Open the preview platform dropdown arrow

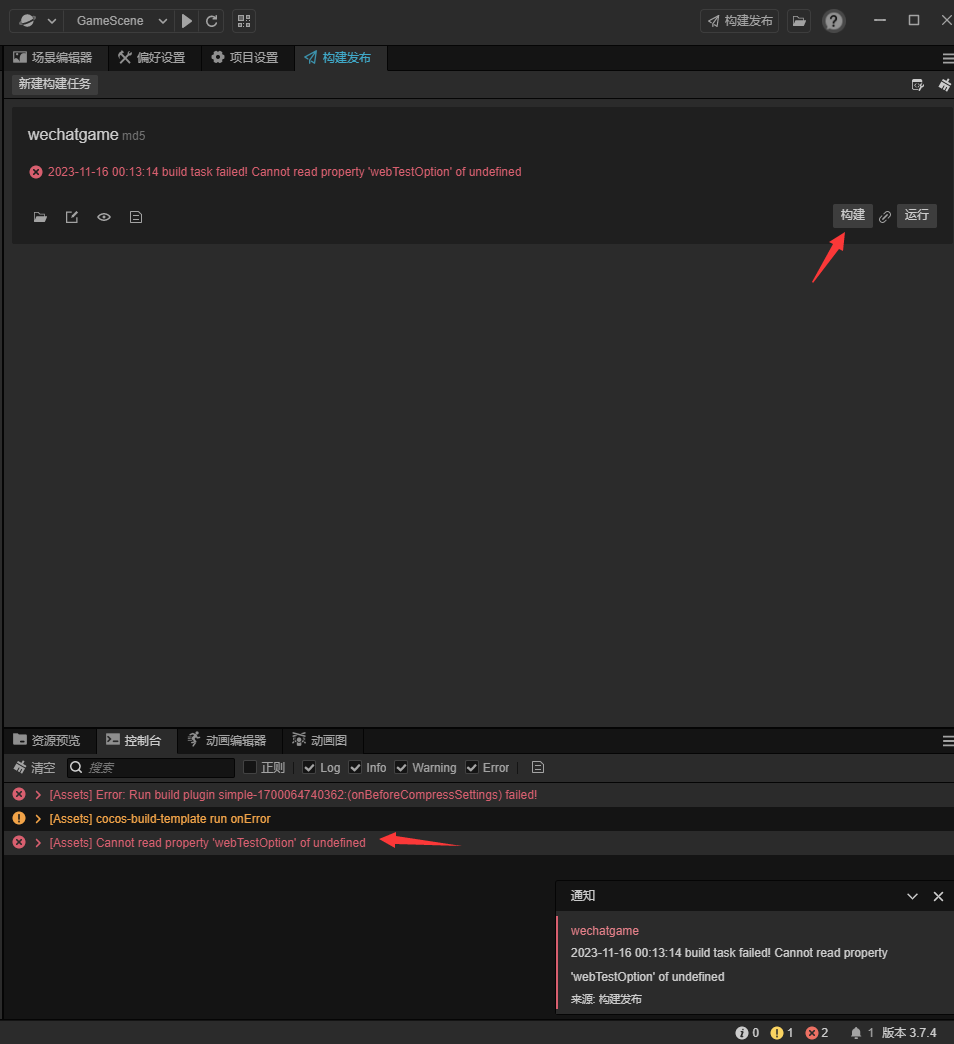click(x=52, y=21)
